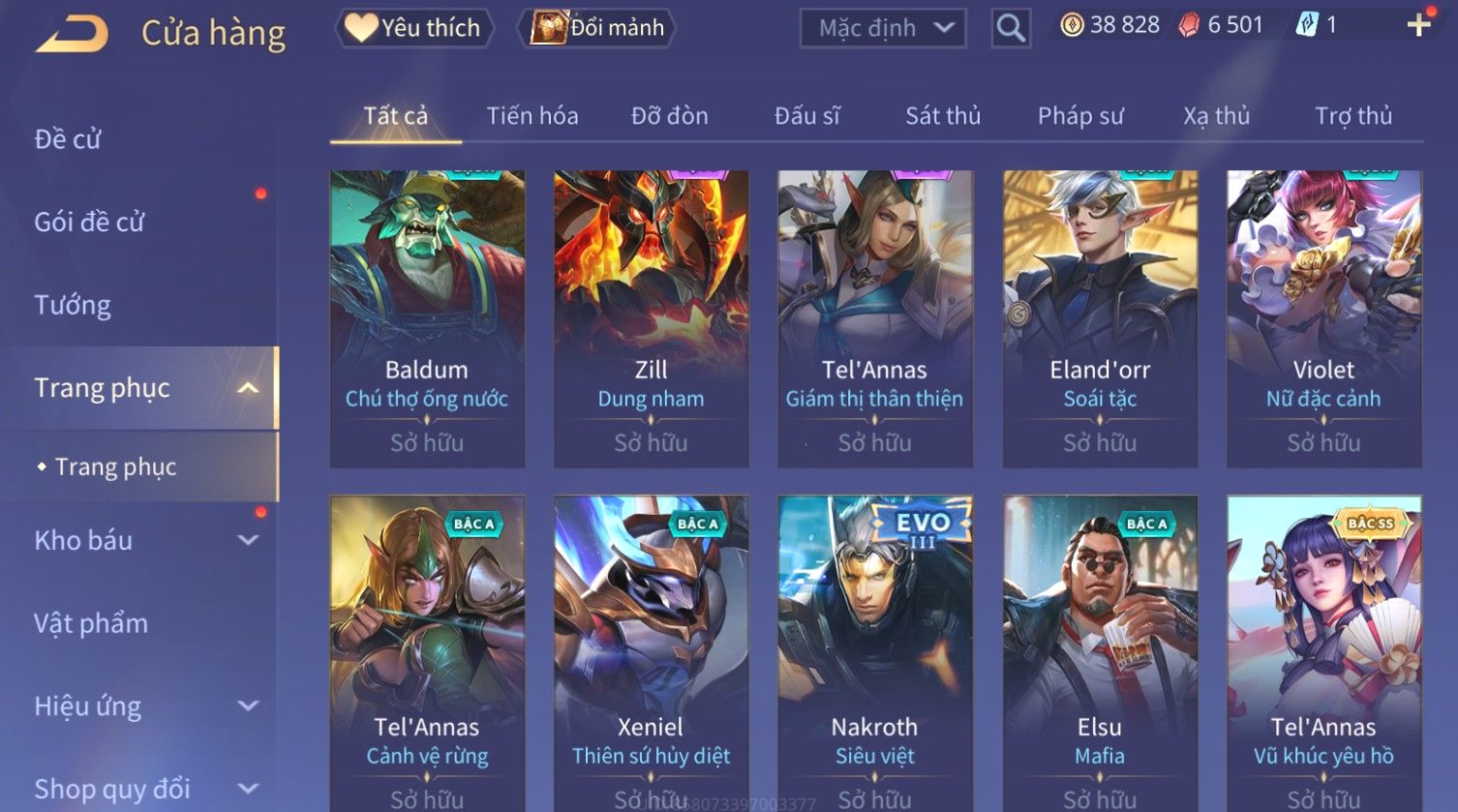Image resolution: width=1458 pixels, height=812 pixels.
Task: Open Gói đề cử in the sidebar
Action: click(89, 222)
